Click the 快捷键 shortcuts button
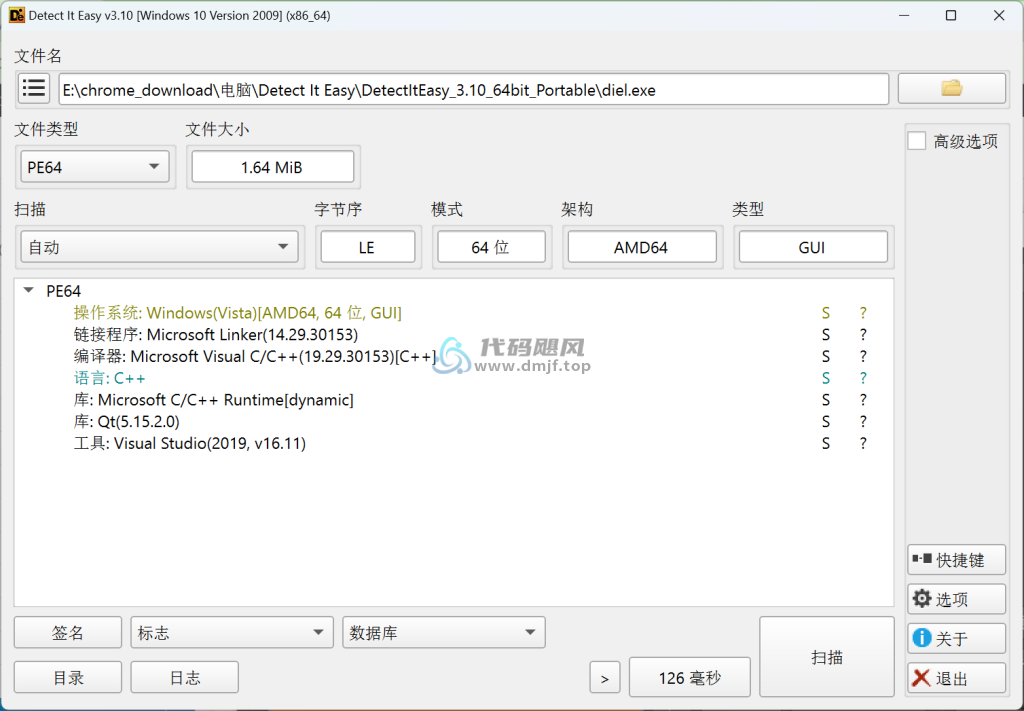 (x=956, y=560)
